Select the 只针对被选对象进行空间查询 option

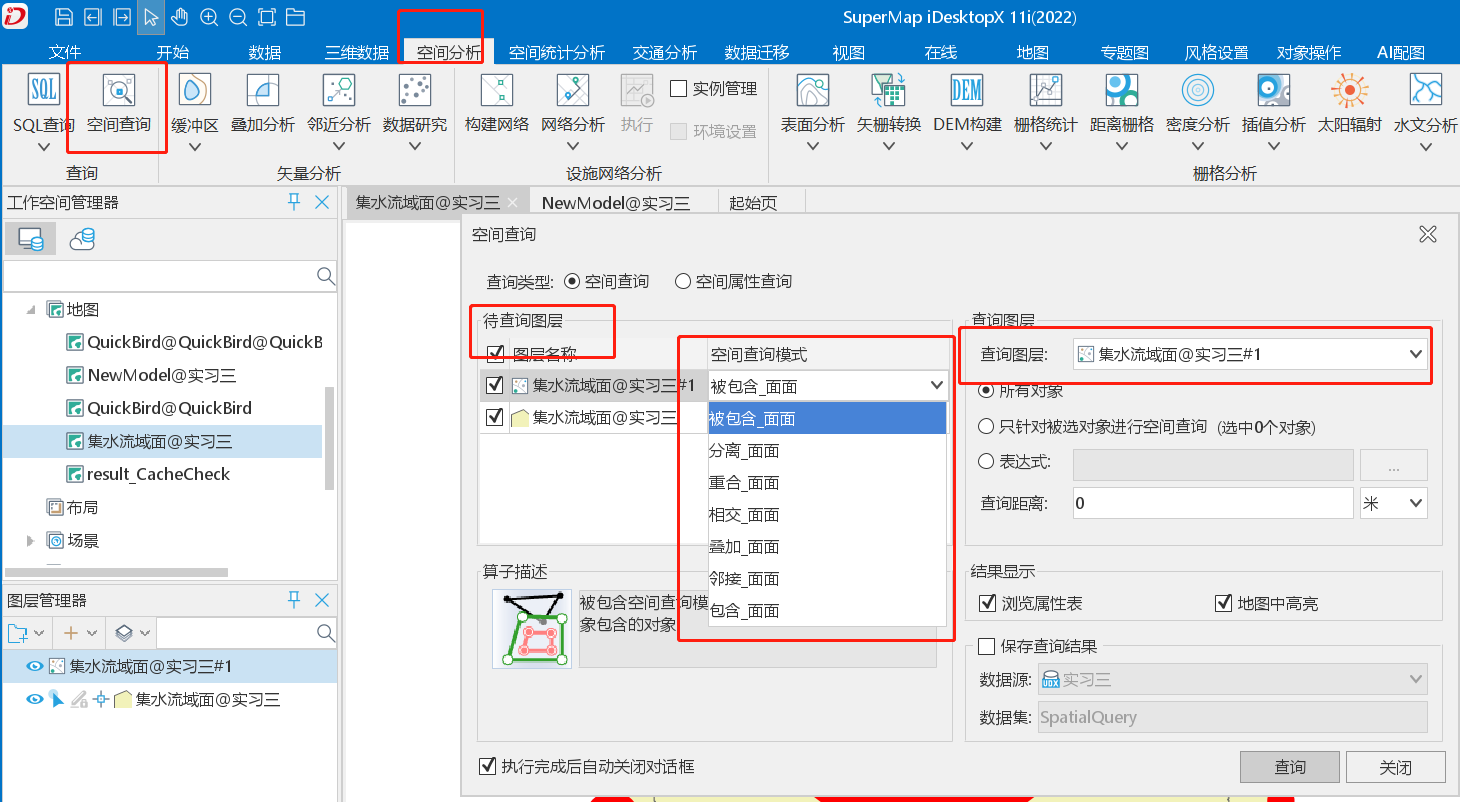click(986, 426)
